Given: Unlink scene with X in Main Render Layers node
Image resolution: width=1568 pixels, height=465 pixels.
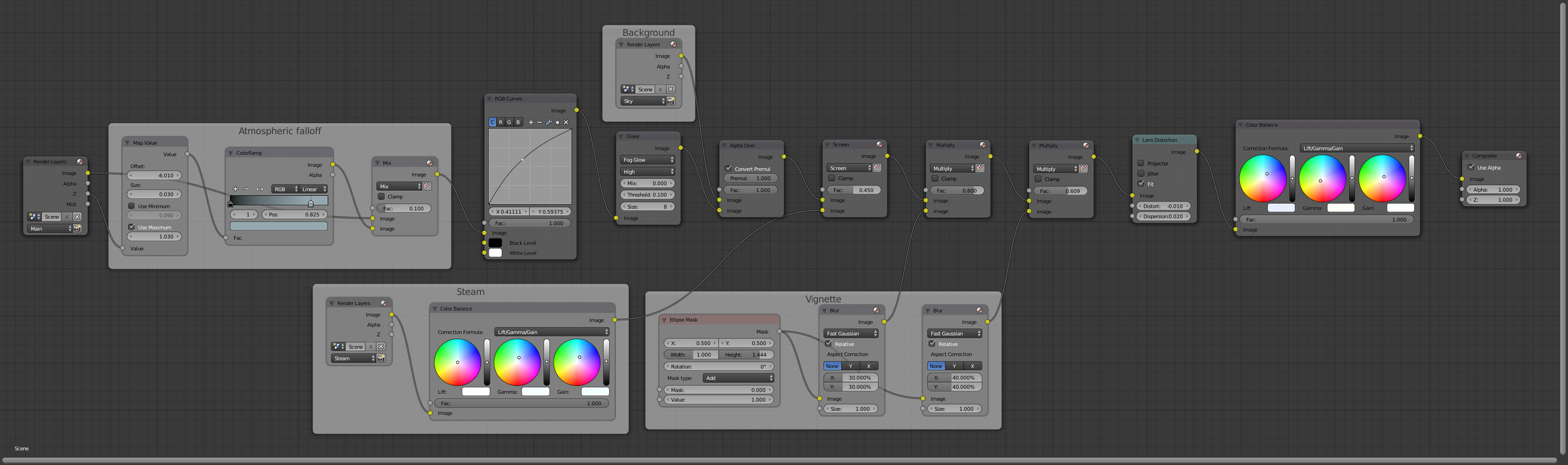Looking at the screenshot, I should [x=77, y=216].
